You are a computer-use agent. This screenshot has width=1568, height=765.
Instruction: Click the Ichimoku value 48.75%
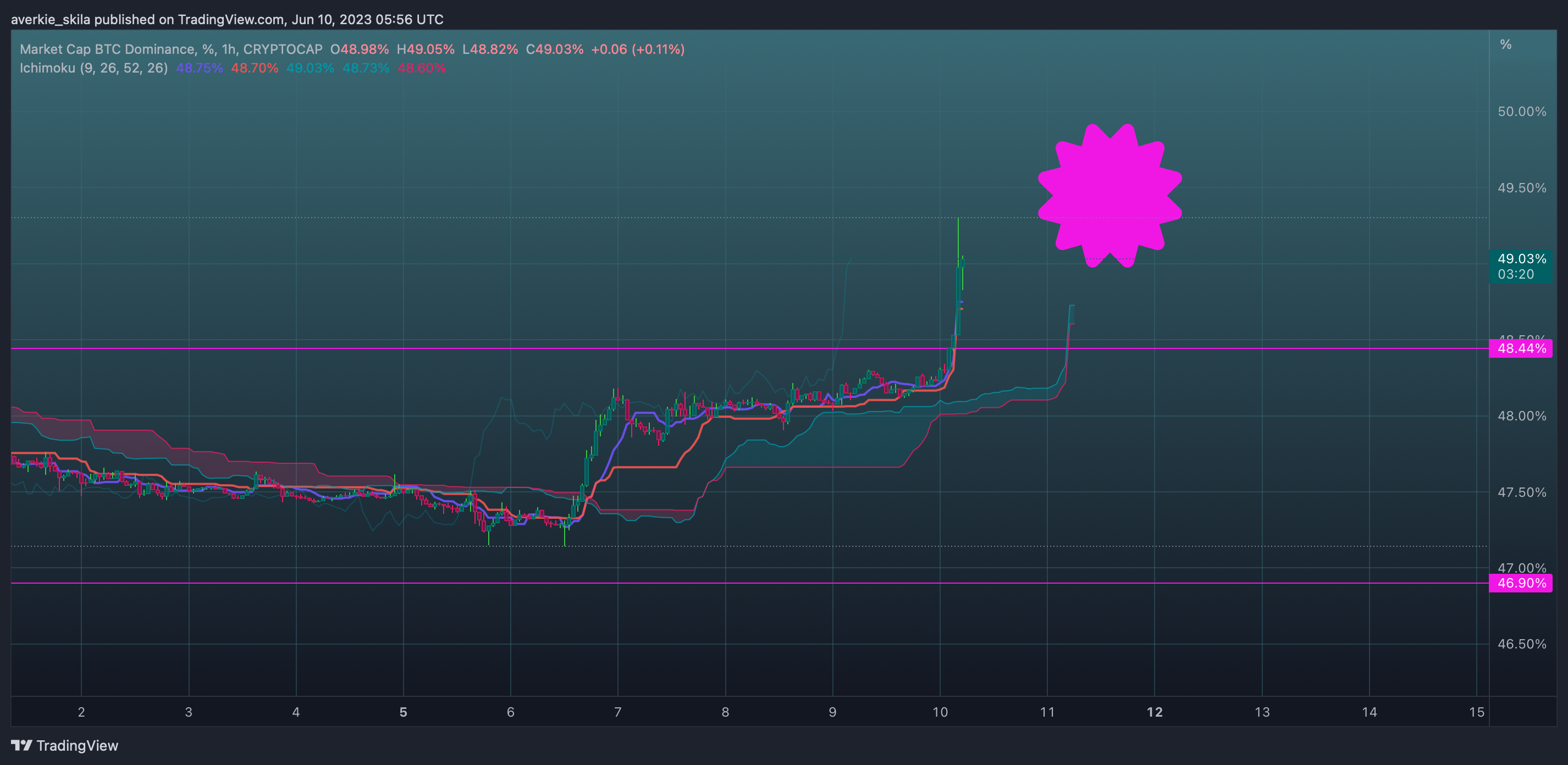point(200,68)
